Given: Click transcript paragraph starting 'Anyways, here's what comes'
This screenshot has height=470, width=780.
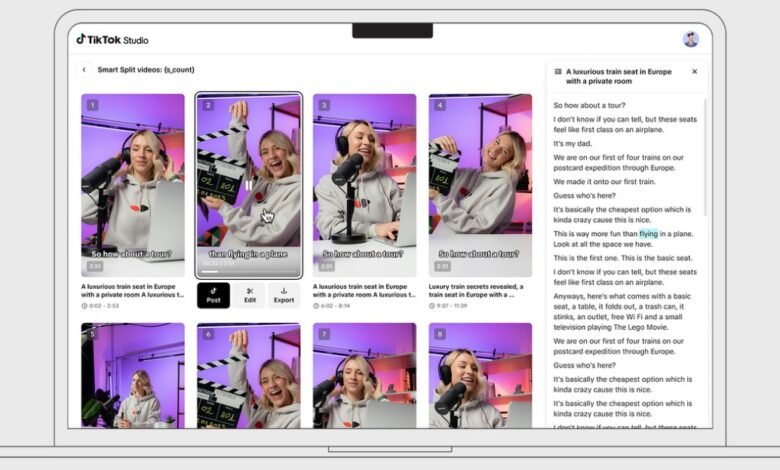Looking at the screenshot, I should click(x=622, y=312).
